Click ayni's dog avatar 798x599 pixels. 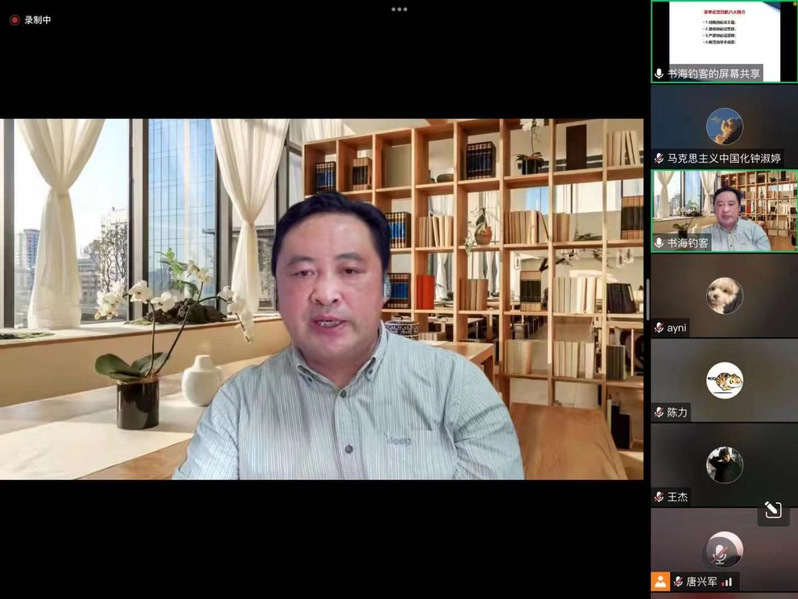coord(724,295)
